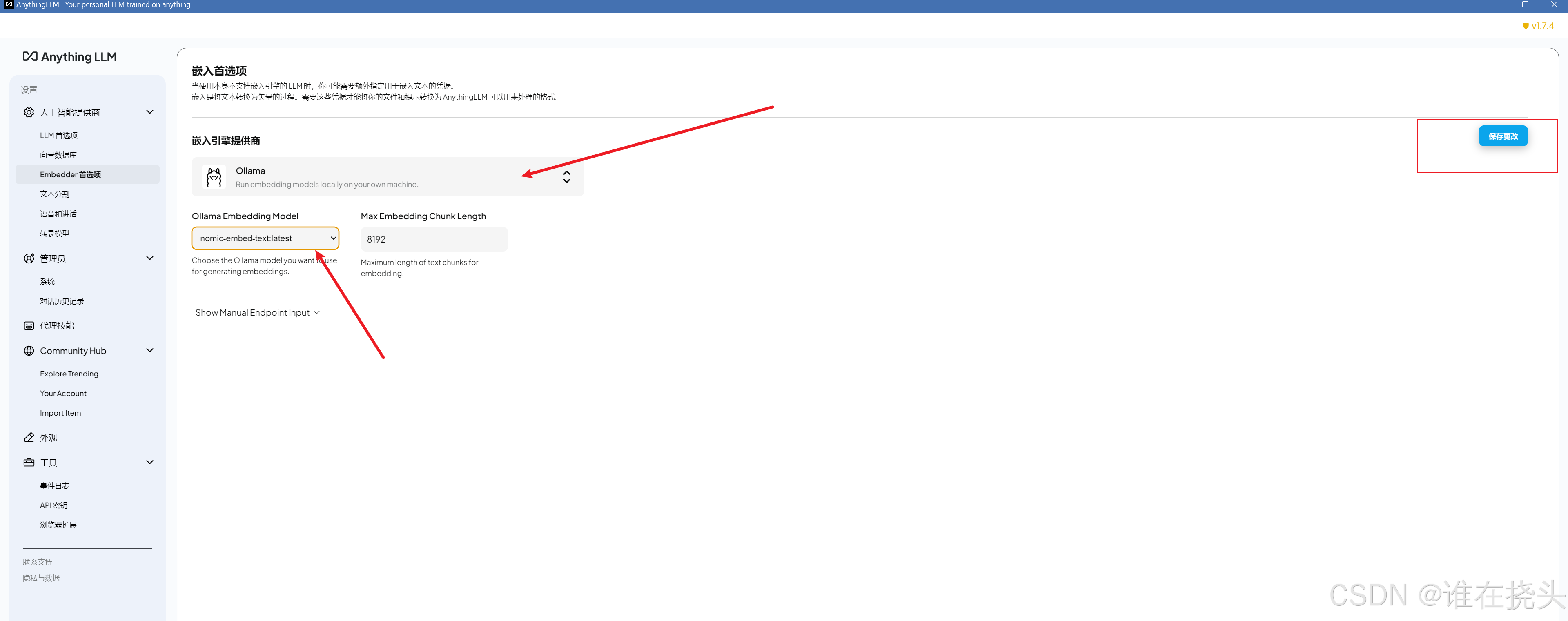Open the nomic-embed-text:latest model dropdown
Screen dimensions: 1568x621
265,239
